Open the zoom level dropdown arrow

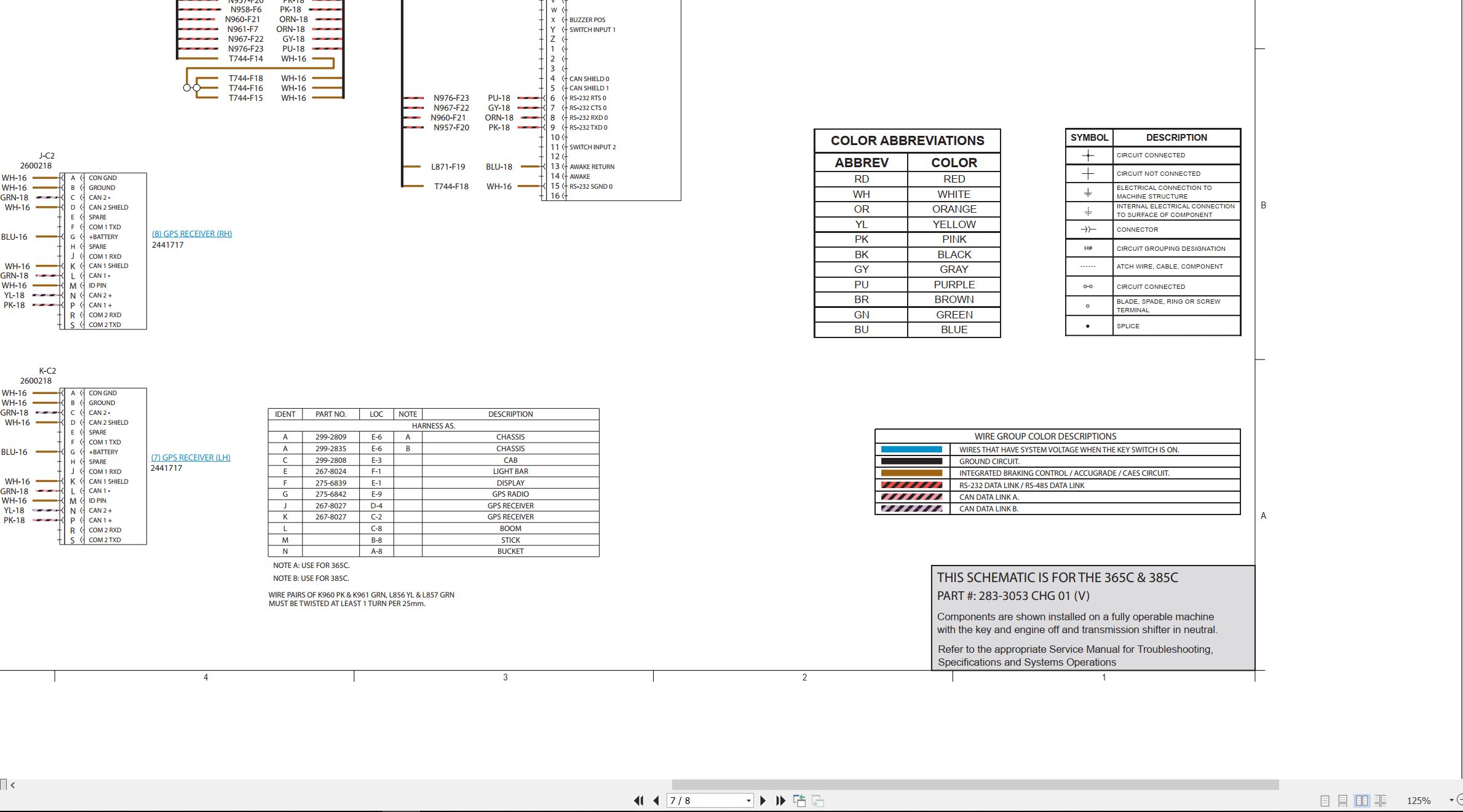[1451, 800]
